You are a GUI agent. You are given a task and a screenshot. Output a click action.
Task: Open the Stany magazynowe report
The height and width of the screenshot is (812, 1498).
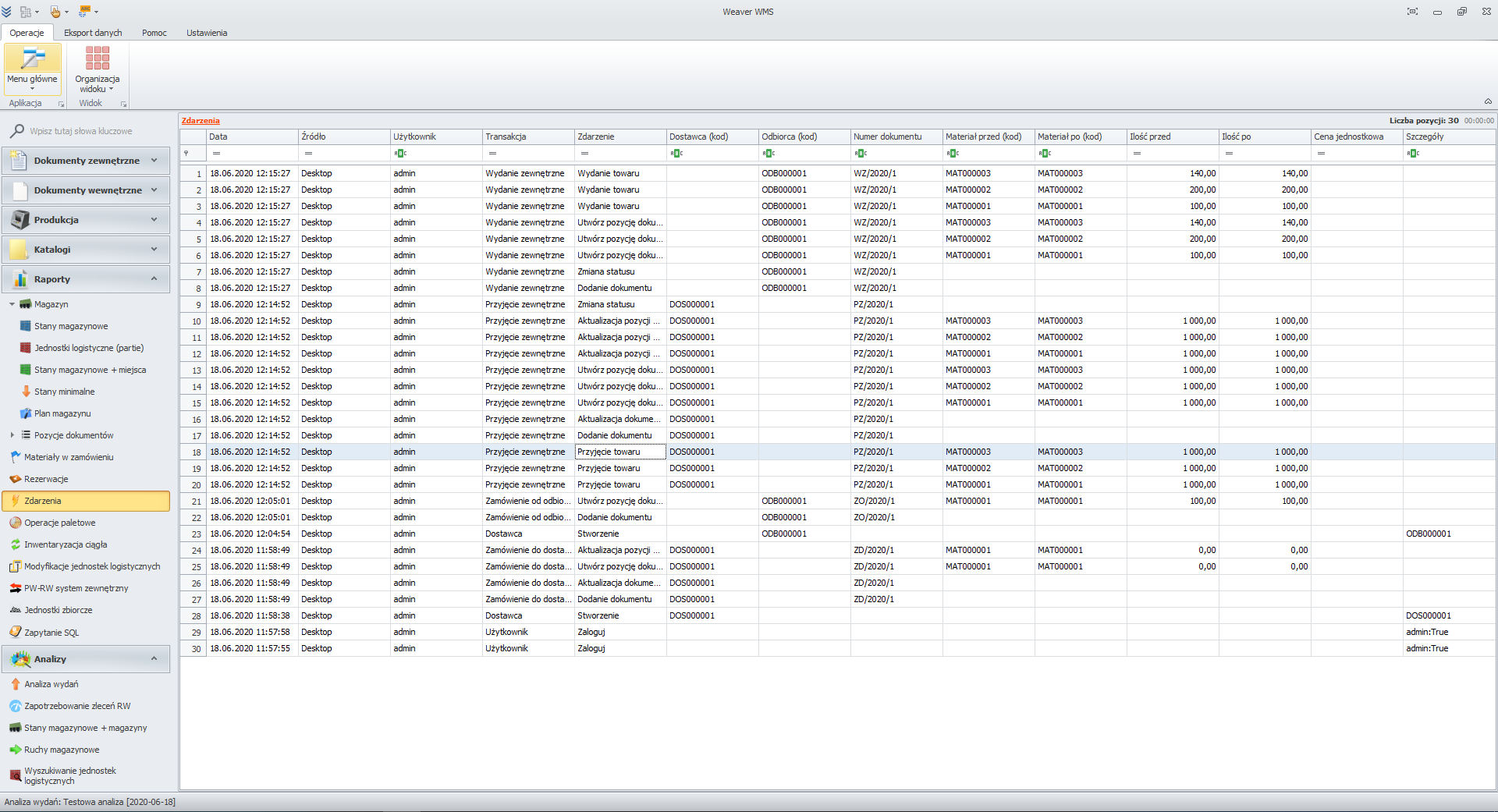73,326
